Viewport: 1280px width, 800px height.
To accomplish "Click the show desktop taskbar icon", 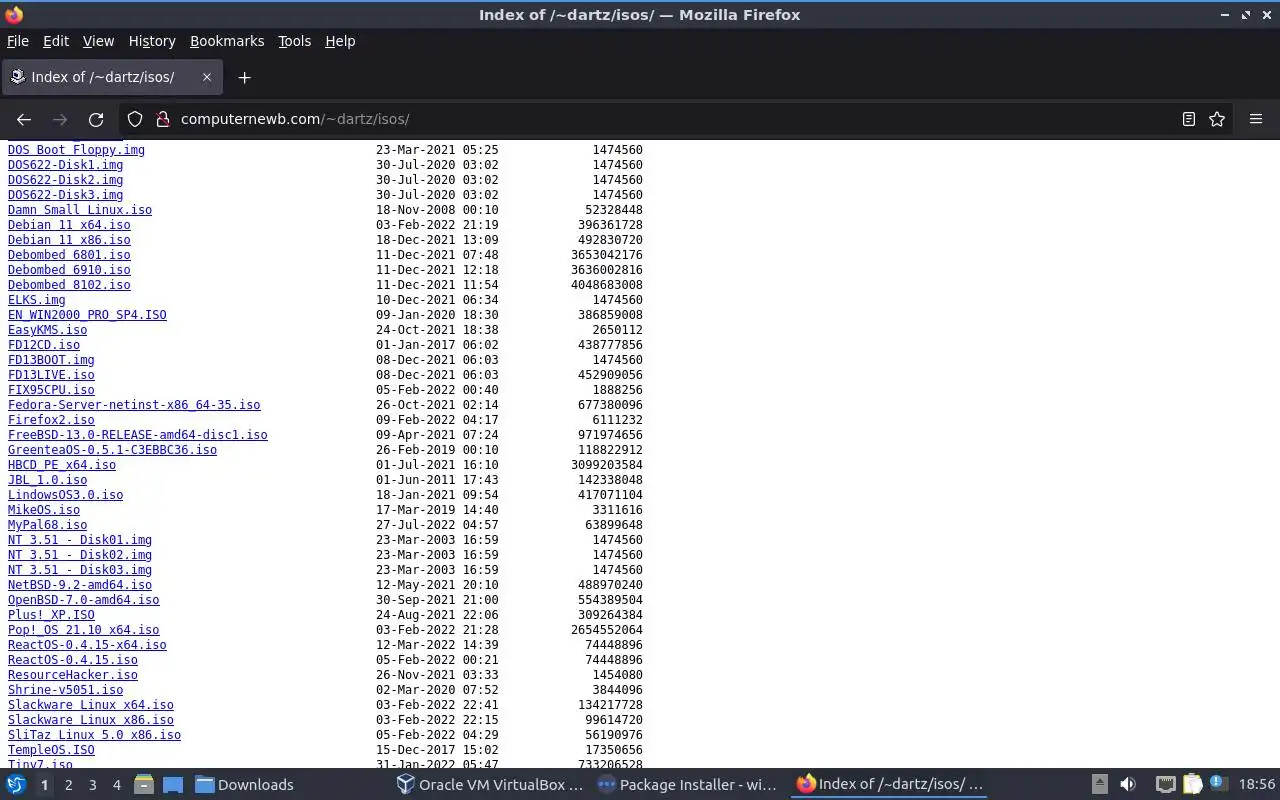I will (173, 784).
